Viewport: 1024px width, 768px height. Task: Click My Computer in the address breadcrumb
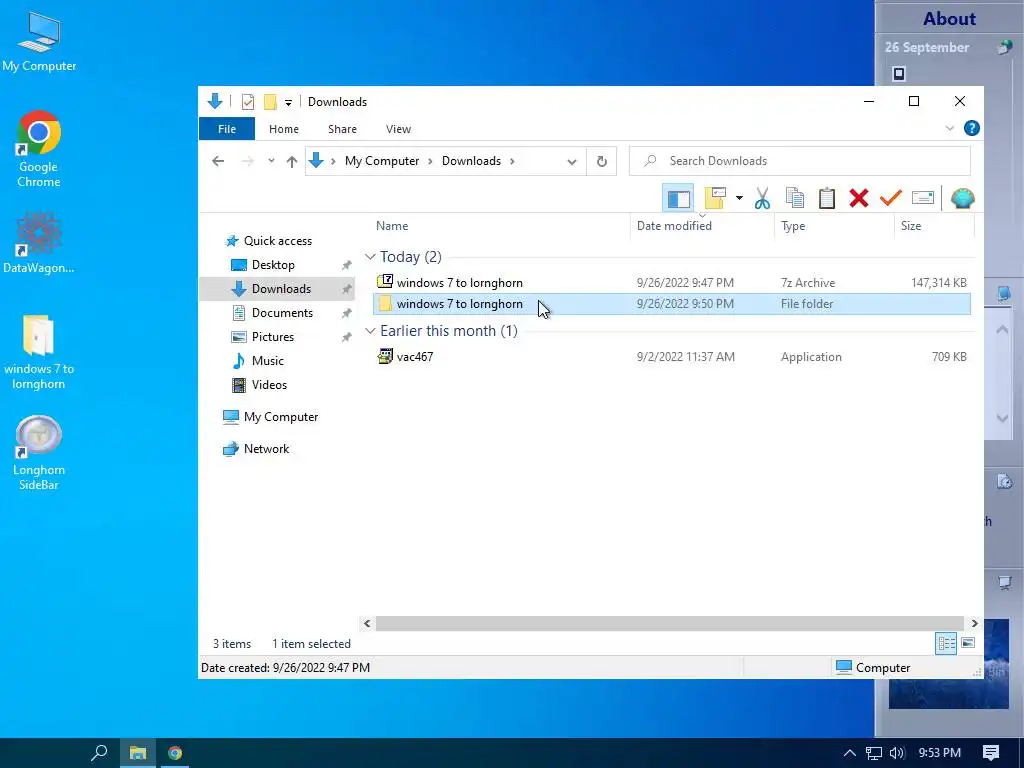[x=382, y=161]
